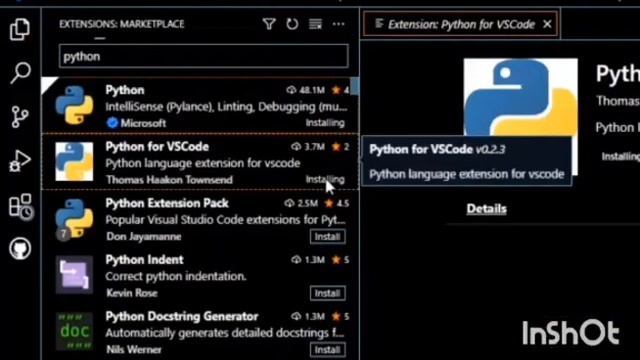Close the Extension: Python for VSCode tab
This screenshot has height=360, width=640.
pyautogui.click(x=547, y=24)
